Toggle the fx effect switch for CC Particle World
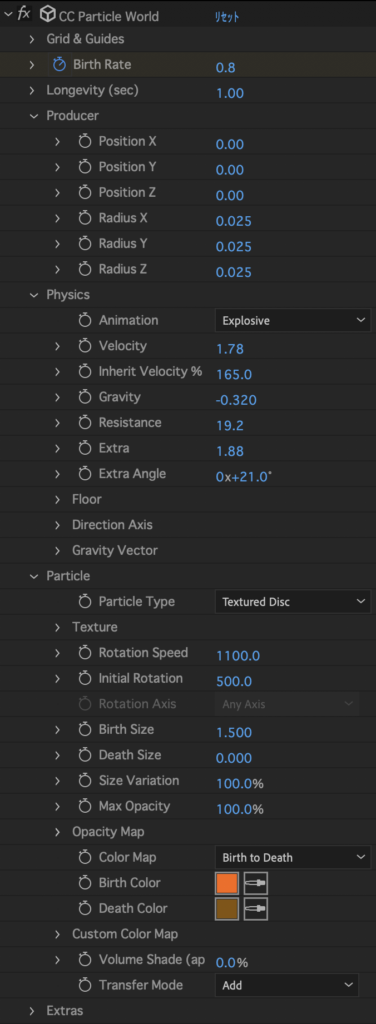 tap(24, 14)
